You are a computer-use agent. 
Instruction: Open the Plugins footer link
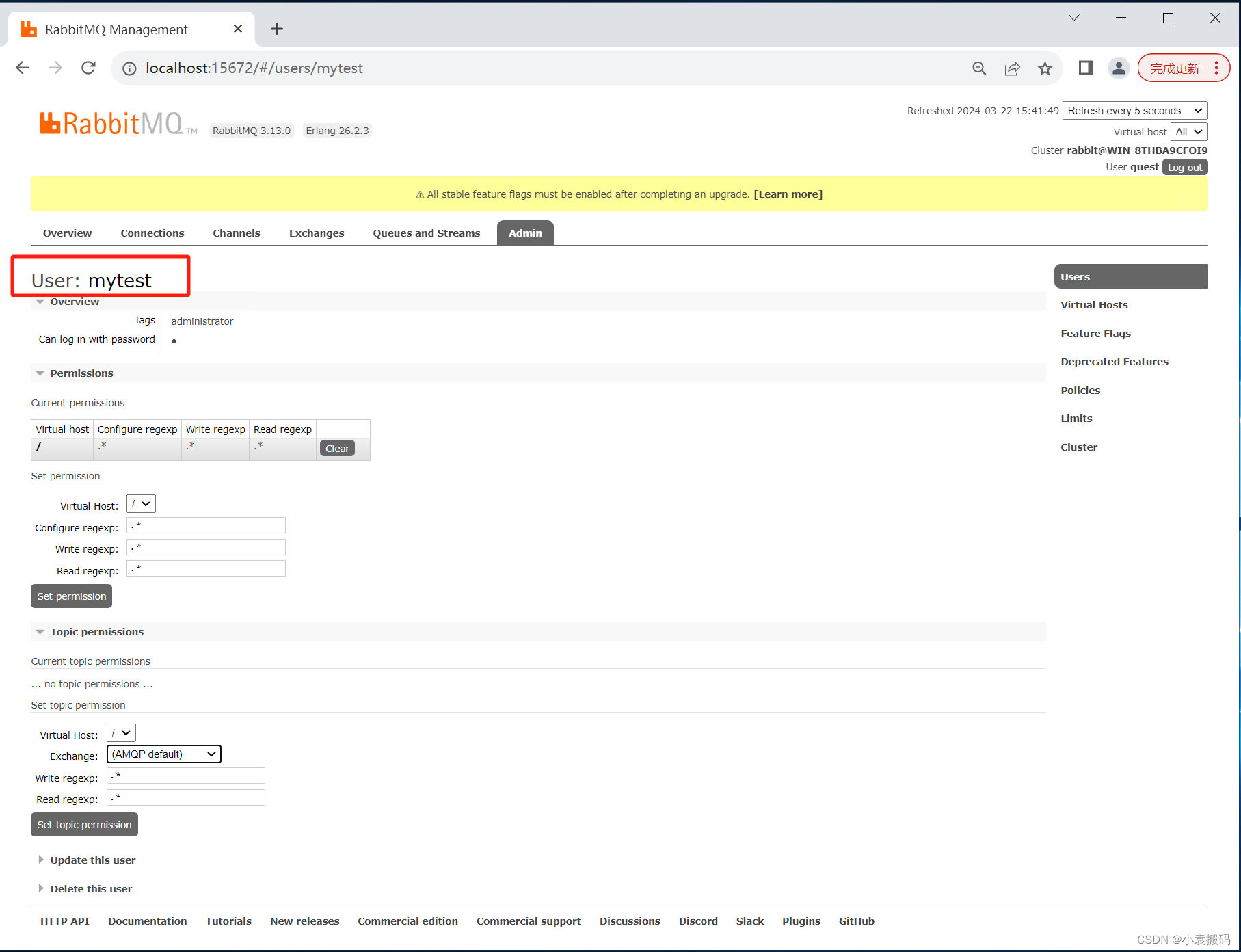(801, 921)
